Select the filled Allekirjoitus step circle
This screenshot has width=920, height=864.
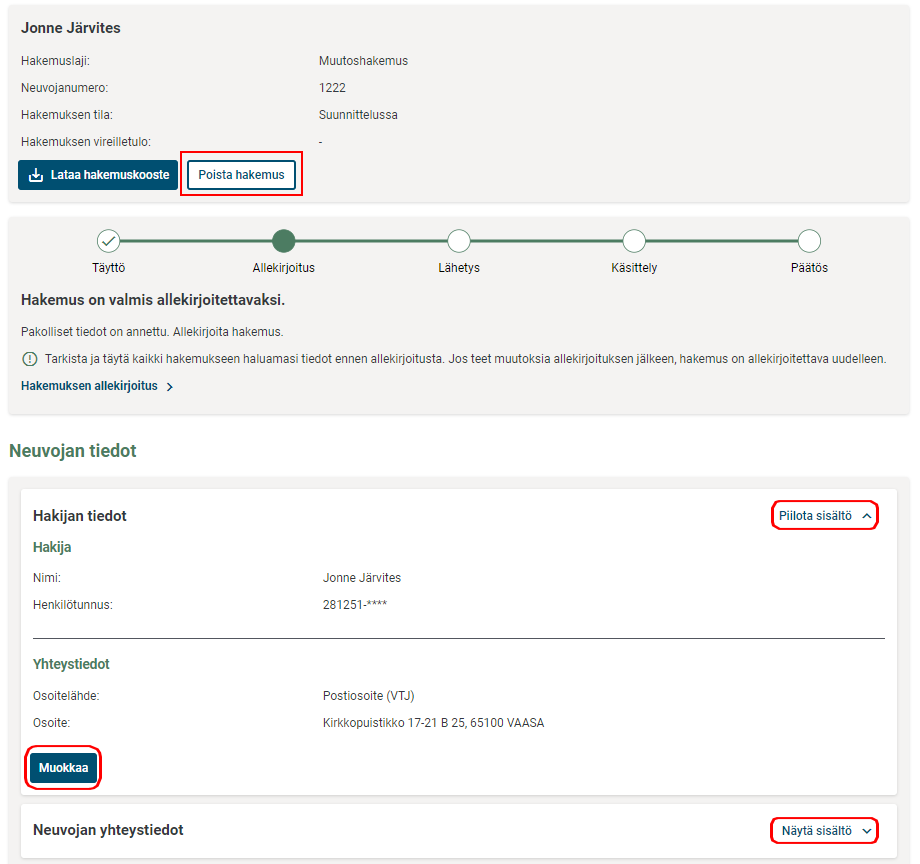point(284,241)
